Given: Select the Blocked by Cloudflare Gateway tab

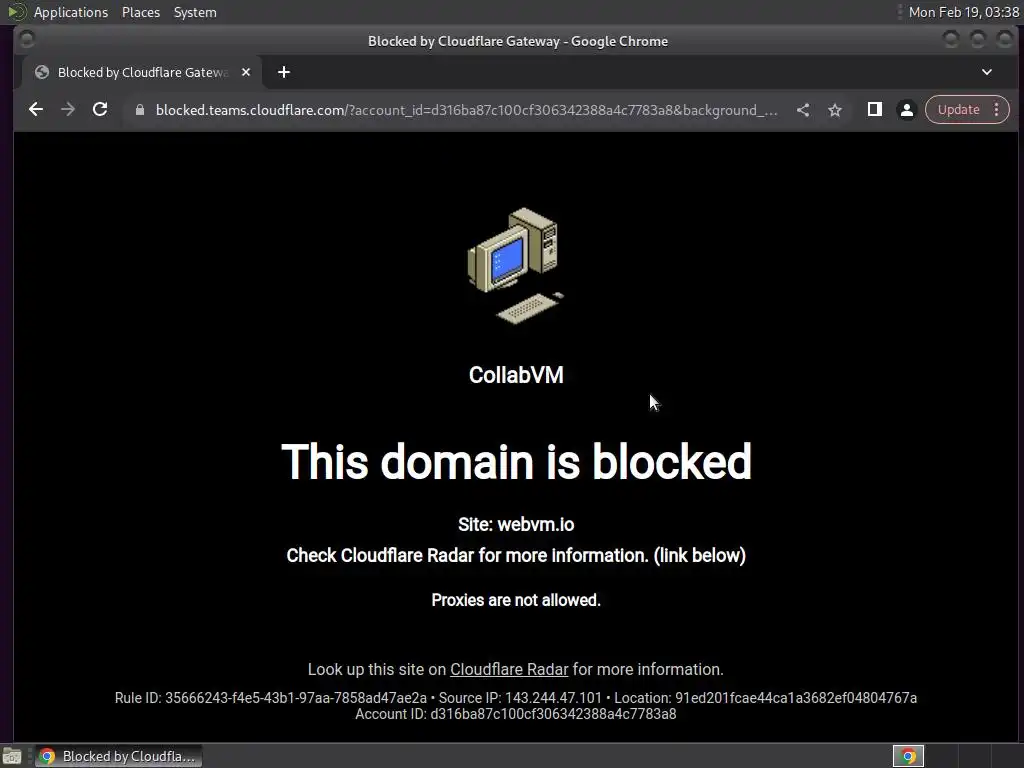Looking at the screenshot, I should [142, 72].
